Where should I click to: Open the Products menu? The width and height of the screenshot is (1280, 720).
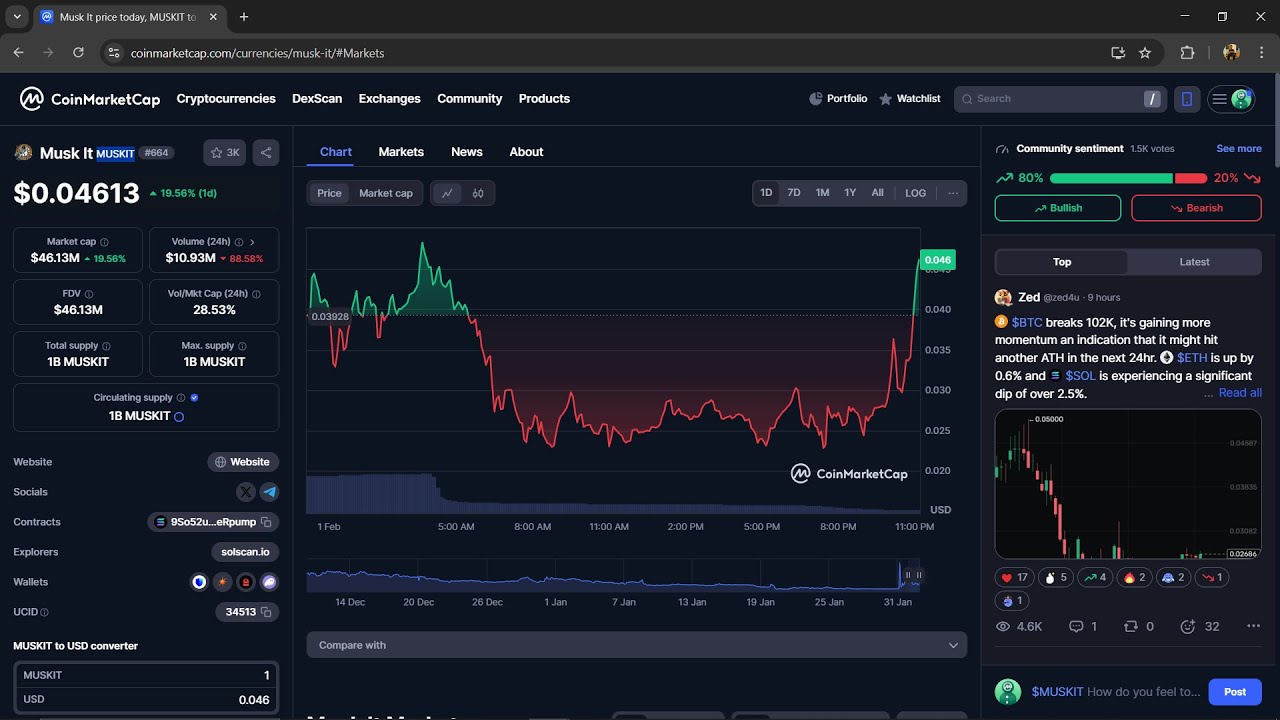[544, 99]
